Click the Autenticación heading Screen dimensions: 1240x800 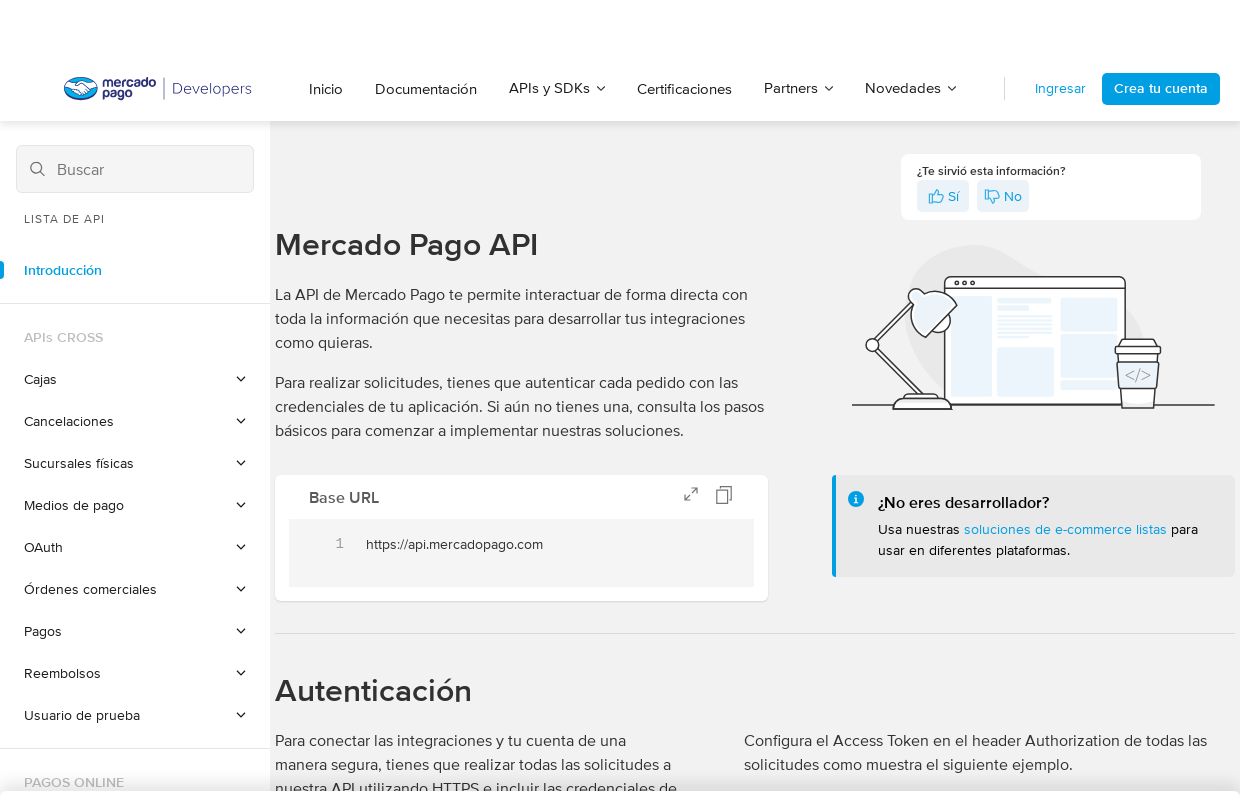click(373, 691)
